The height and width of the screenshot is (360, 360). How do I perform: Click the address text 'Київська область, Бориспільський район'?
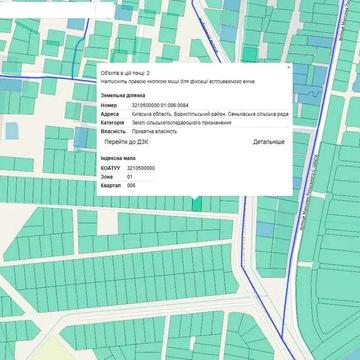[179, 114]
